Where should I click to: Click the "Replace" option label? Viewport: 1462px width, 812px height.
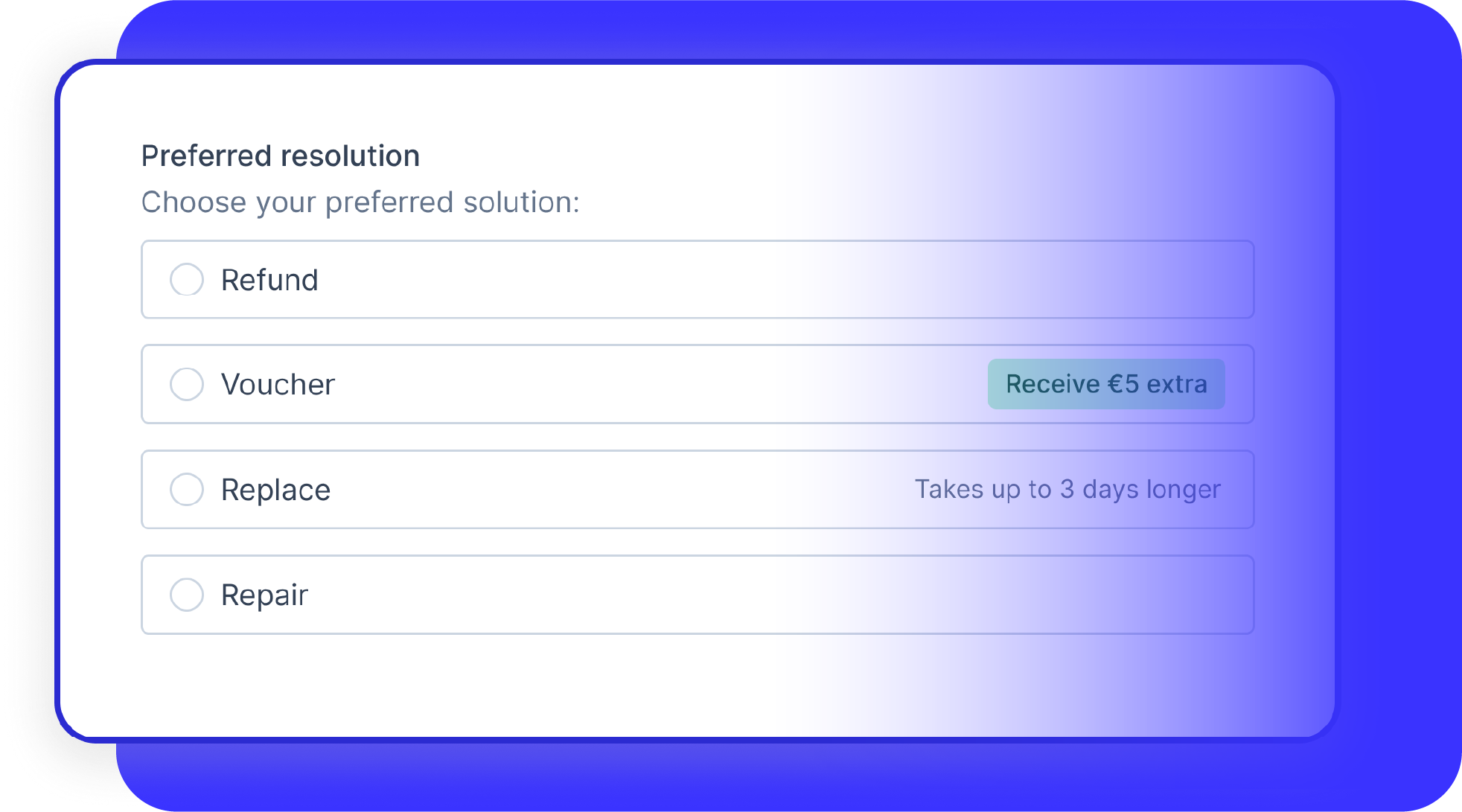275,490
